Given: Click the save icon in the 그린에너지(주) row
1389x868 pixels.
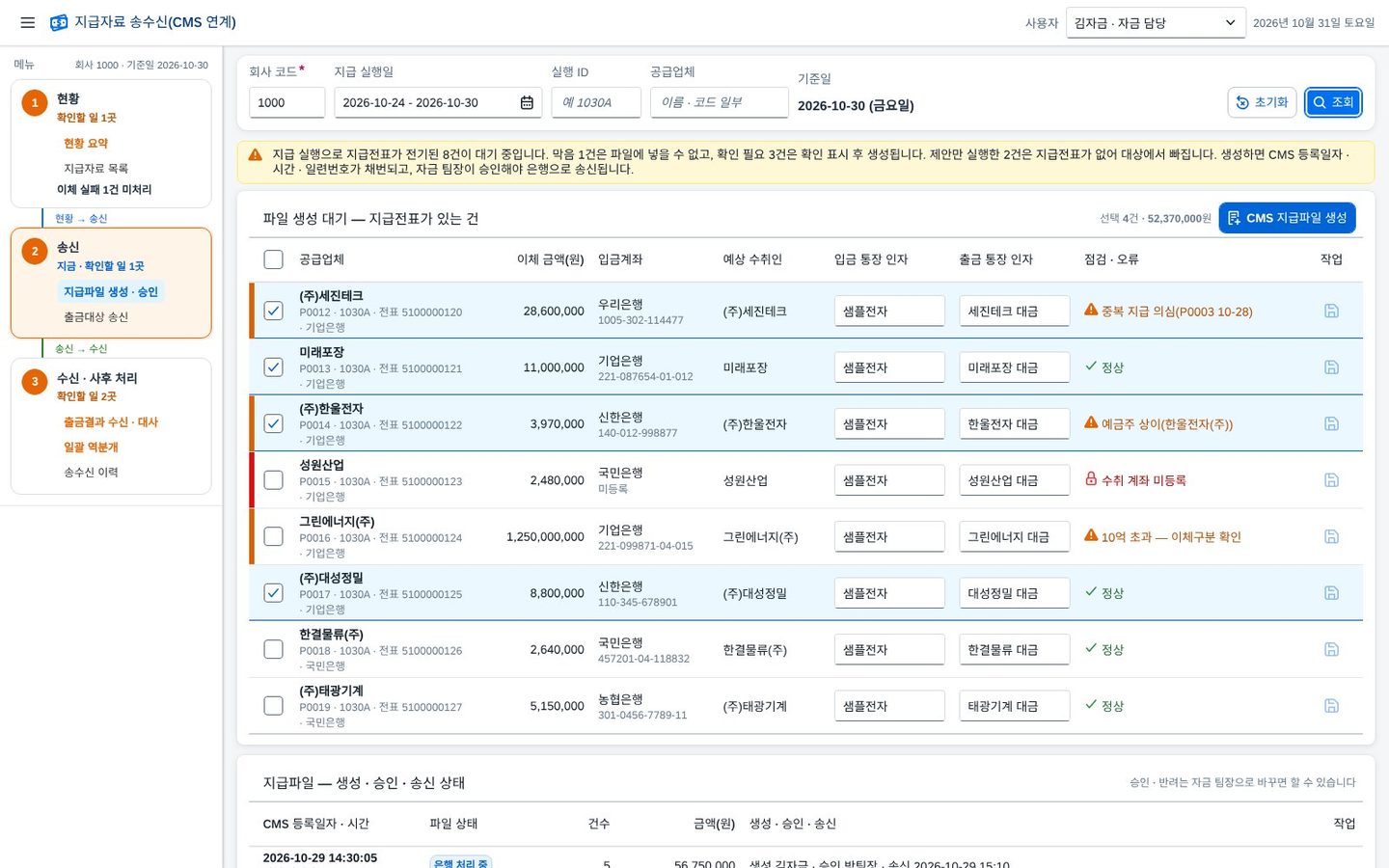Looking at the screenshot, I should pyautogui.click(x=1331, y=536).
